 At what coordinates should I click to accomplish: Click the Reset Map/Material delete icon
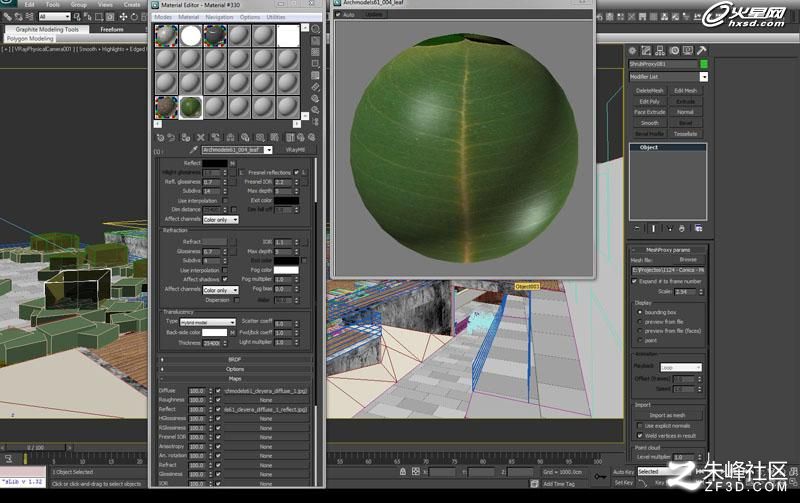(201, 138)
